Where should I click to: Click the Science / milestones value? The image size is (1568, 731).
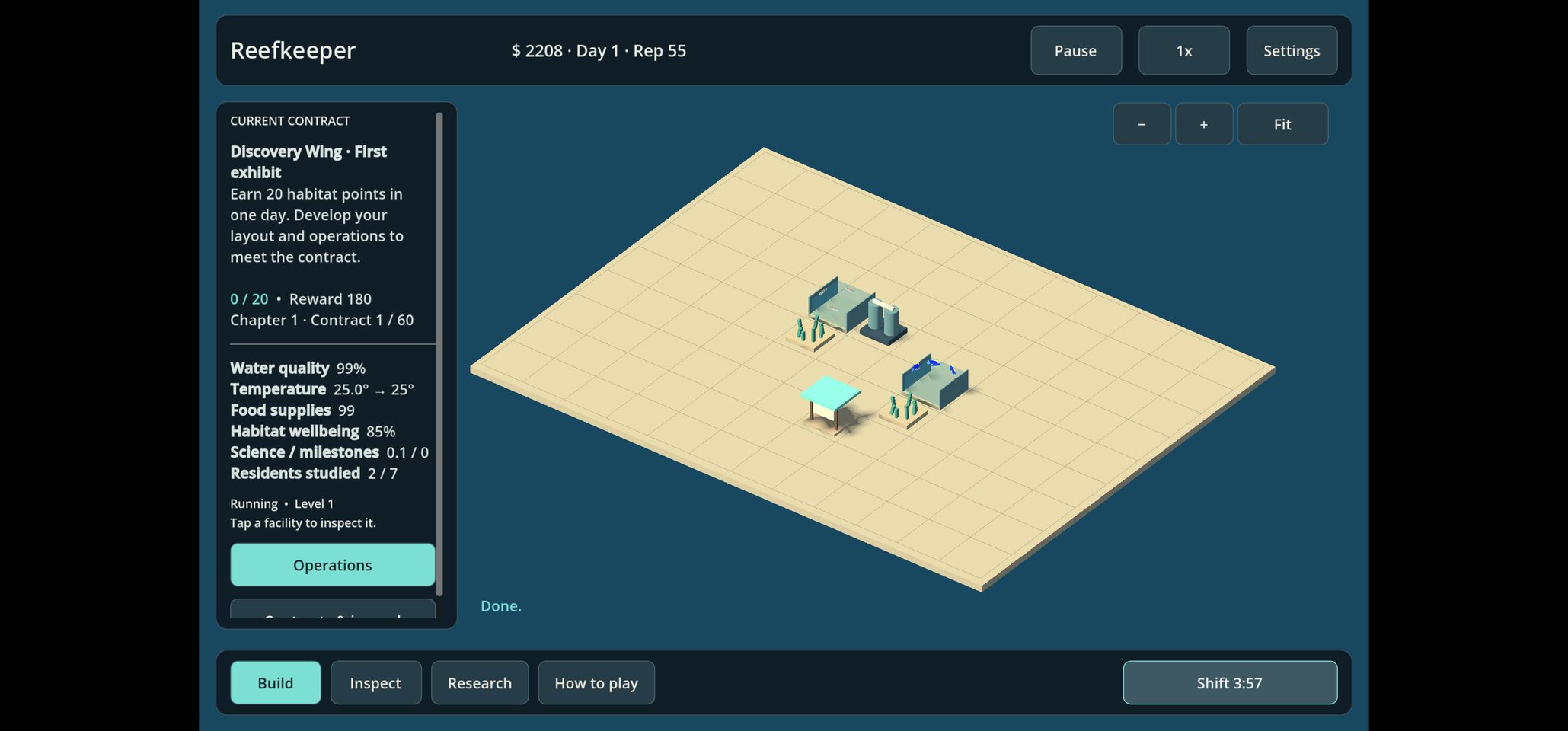pos(407,452)
